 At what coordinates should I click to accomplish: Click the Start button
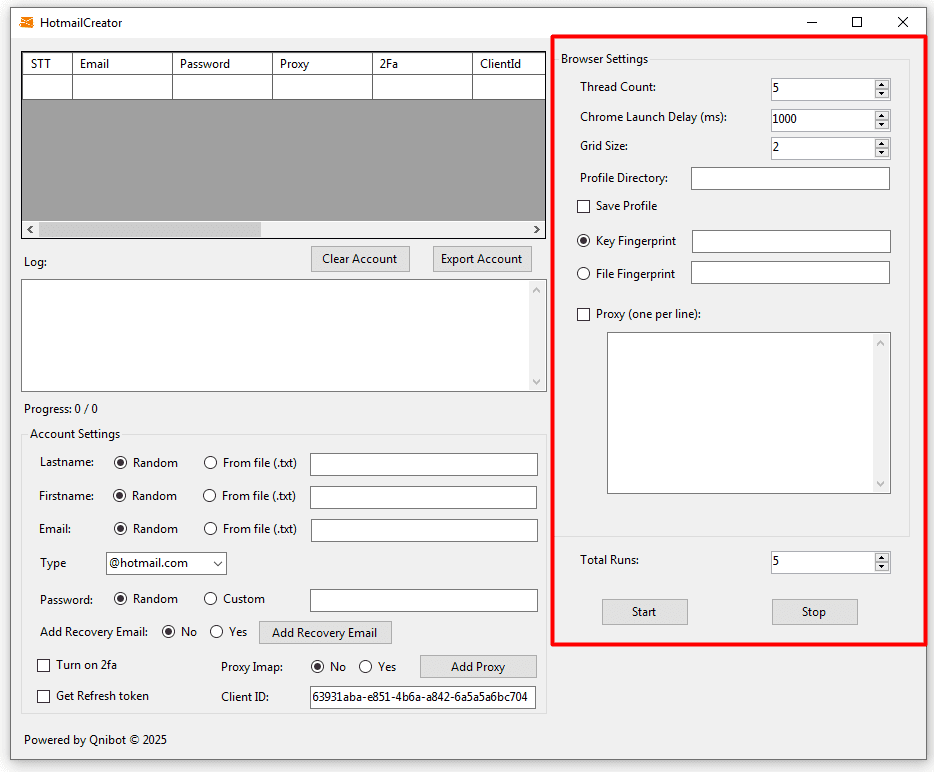645,612
